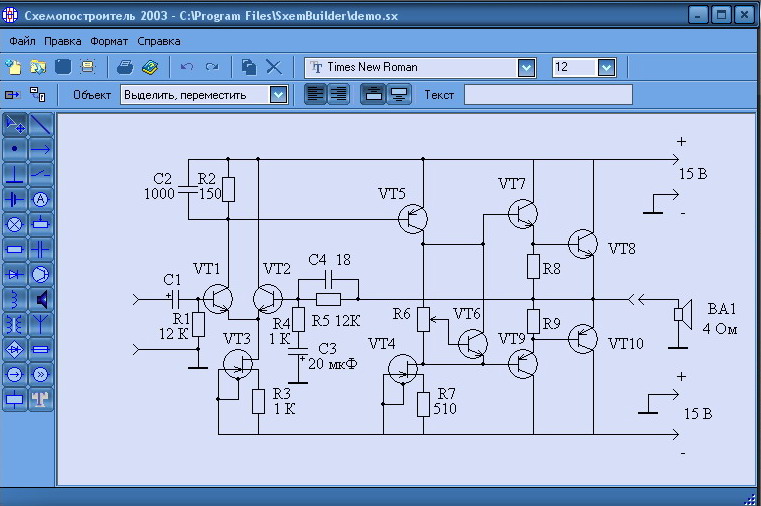
Task: Click the '20 мкФ' capacitor value text
Action: tap(333, 363)
